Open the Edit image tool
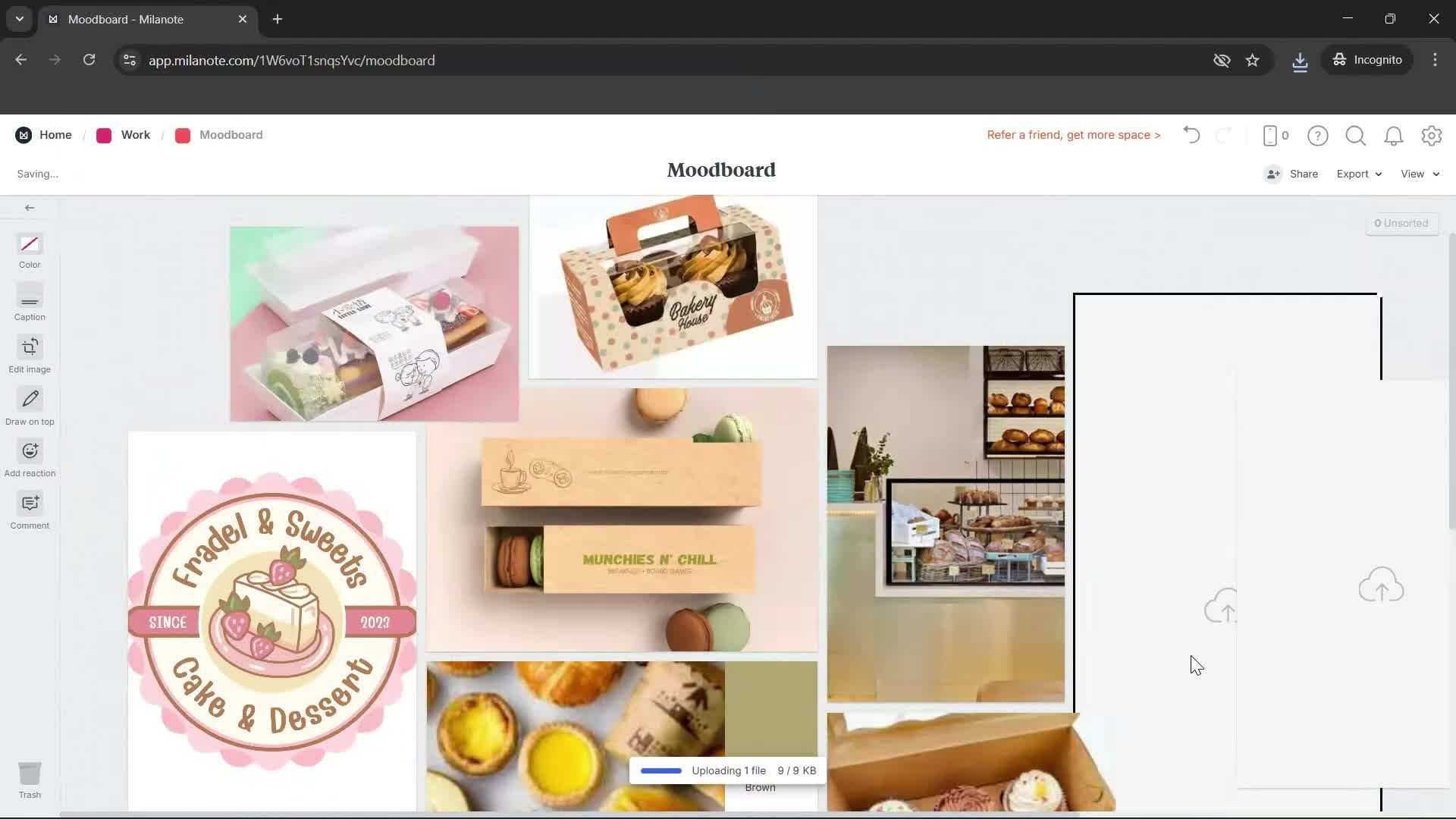This screenshot has height=819, width=1456. click(30, 348)
